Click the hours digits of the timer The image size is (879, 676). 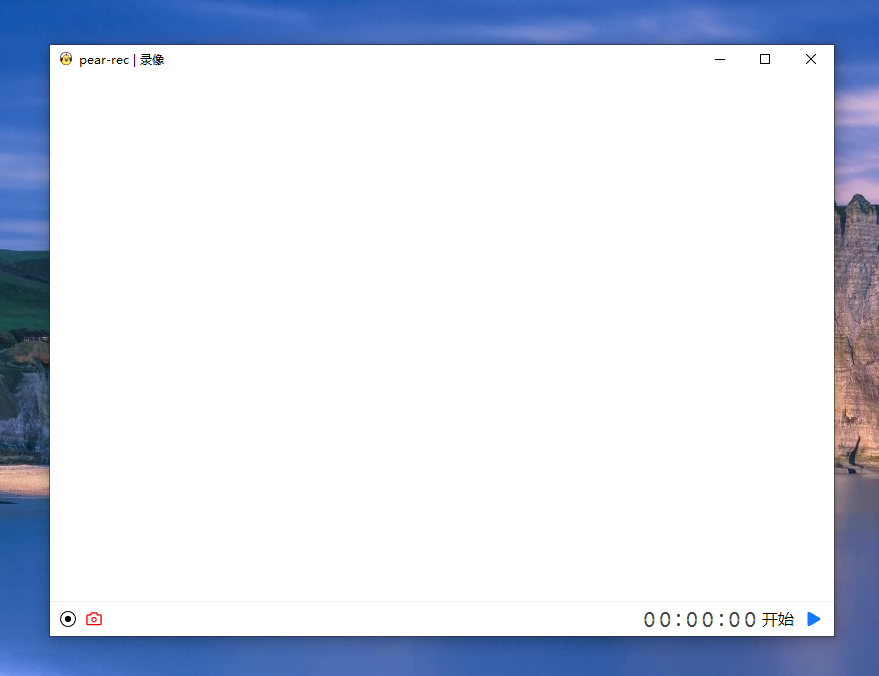pos(657,620)
